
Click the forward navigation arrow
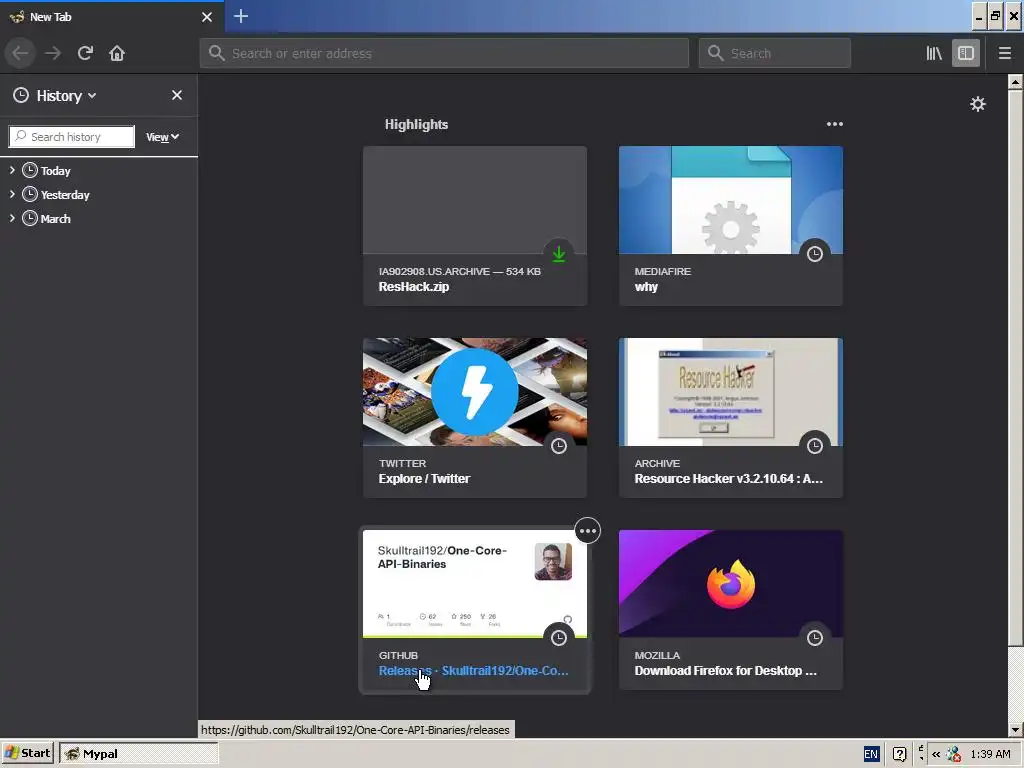(x=53, y=53)
